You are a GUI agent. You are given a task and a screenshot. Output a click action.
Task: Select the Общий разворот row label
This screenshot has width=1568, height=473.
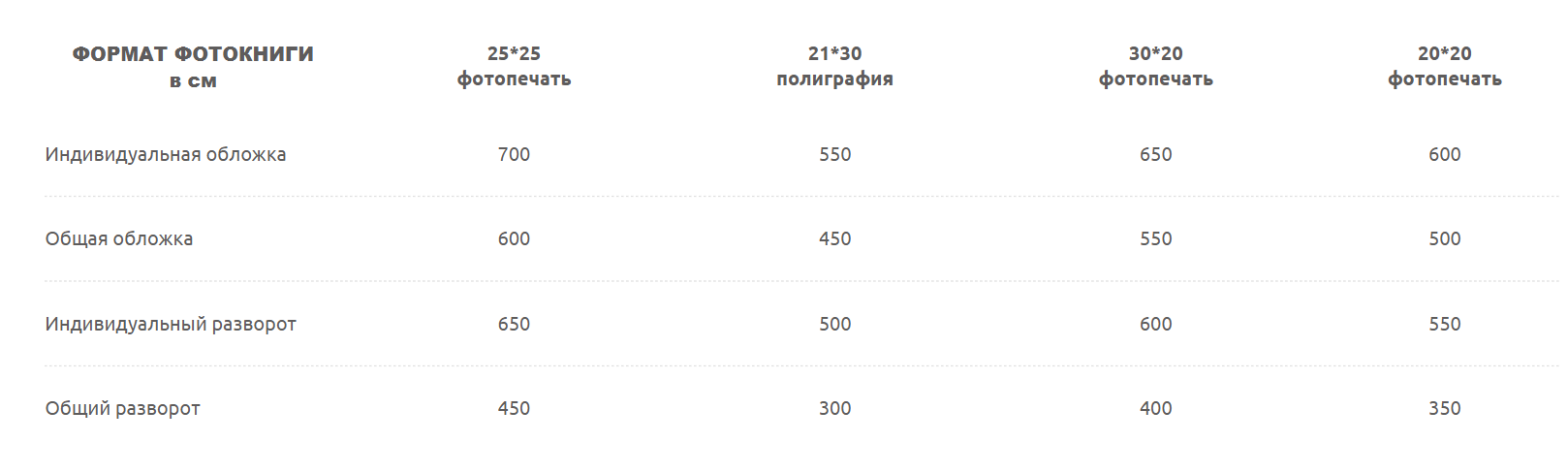(123, 408)
